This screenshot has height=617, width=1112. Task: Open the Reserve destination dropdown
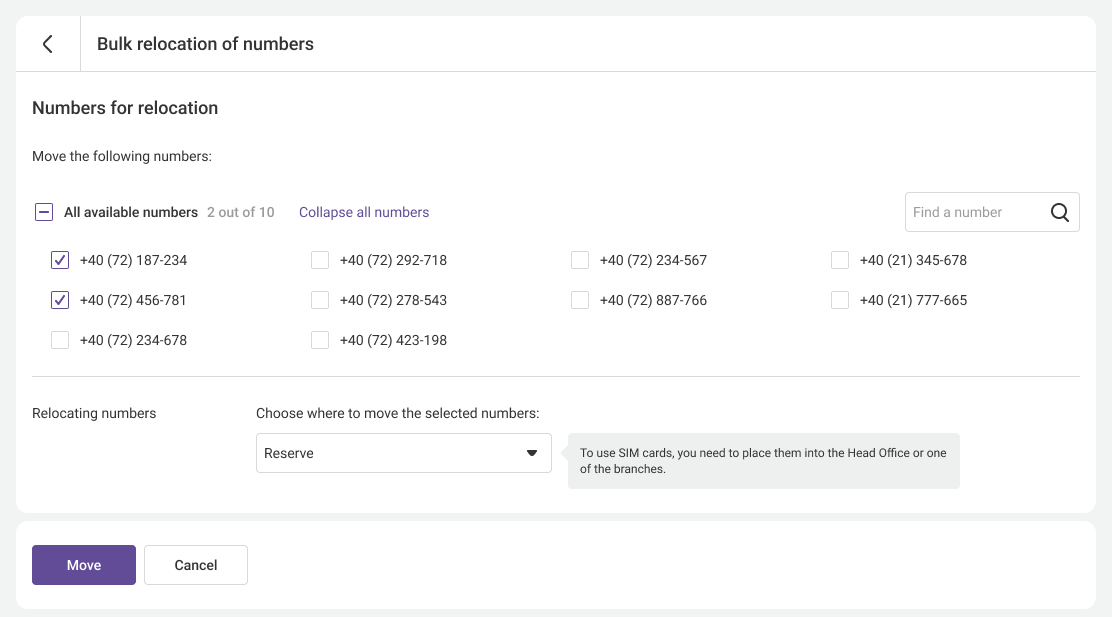(390, 453)
